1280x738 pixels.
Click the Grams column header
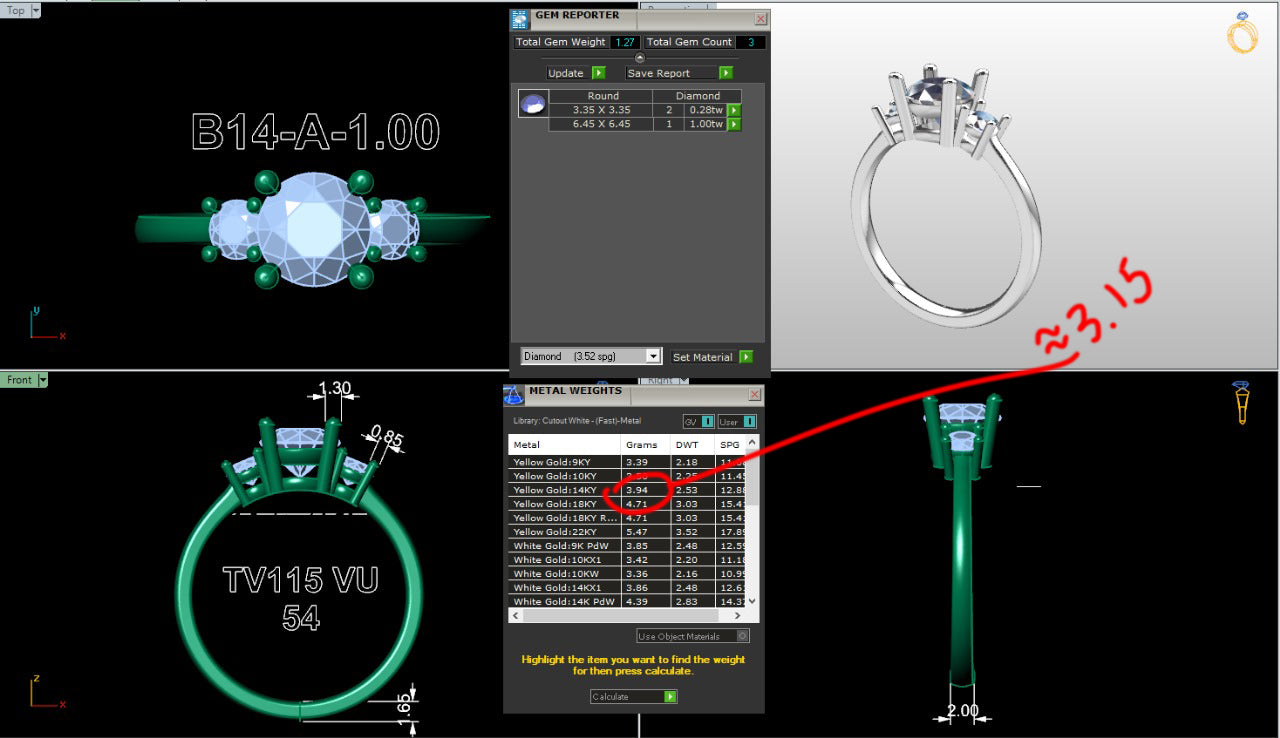coord(644,445)
